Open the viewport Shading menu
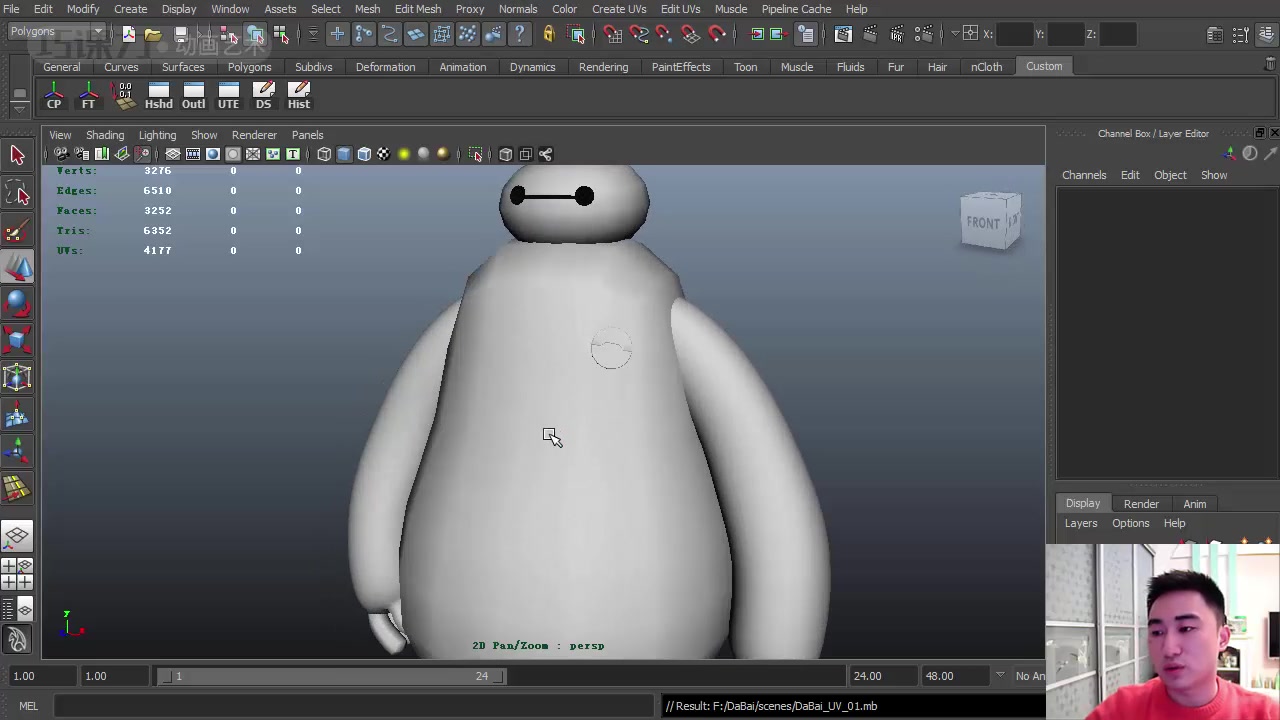The width and height of the screenshot is (1280, 720). click(105, 135)
